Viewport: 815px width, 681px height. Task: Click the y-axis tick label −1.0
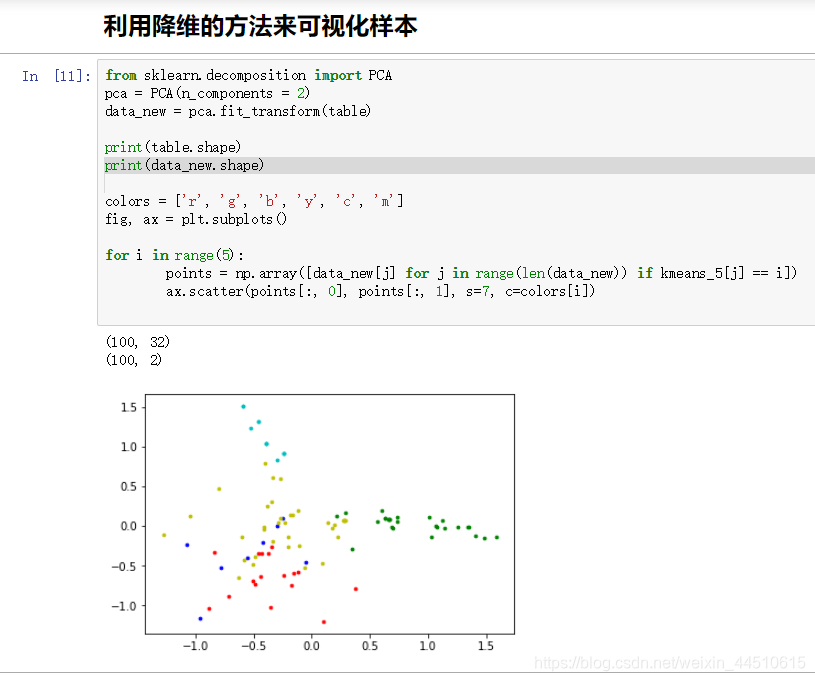click(x=124, y=606)
